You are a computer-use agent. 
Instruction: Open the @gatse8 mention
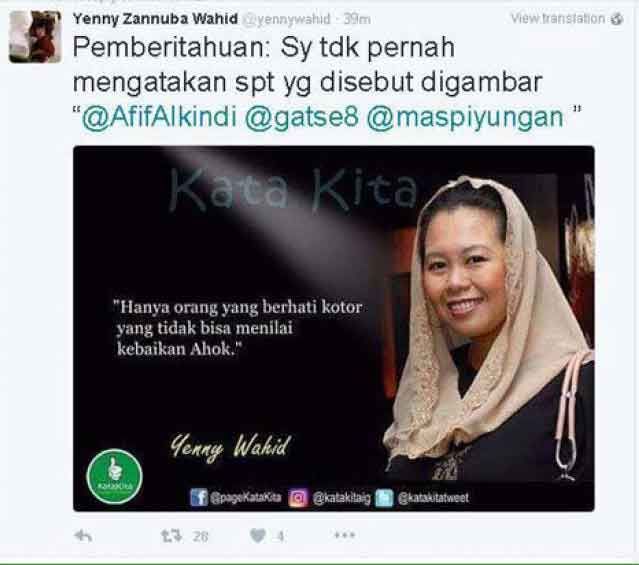(x=302, y=117)
